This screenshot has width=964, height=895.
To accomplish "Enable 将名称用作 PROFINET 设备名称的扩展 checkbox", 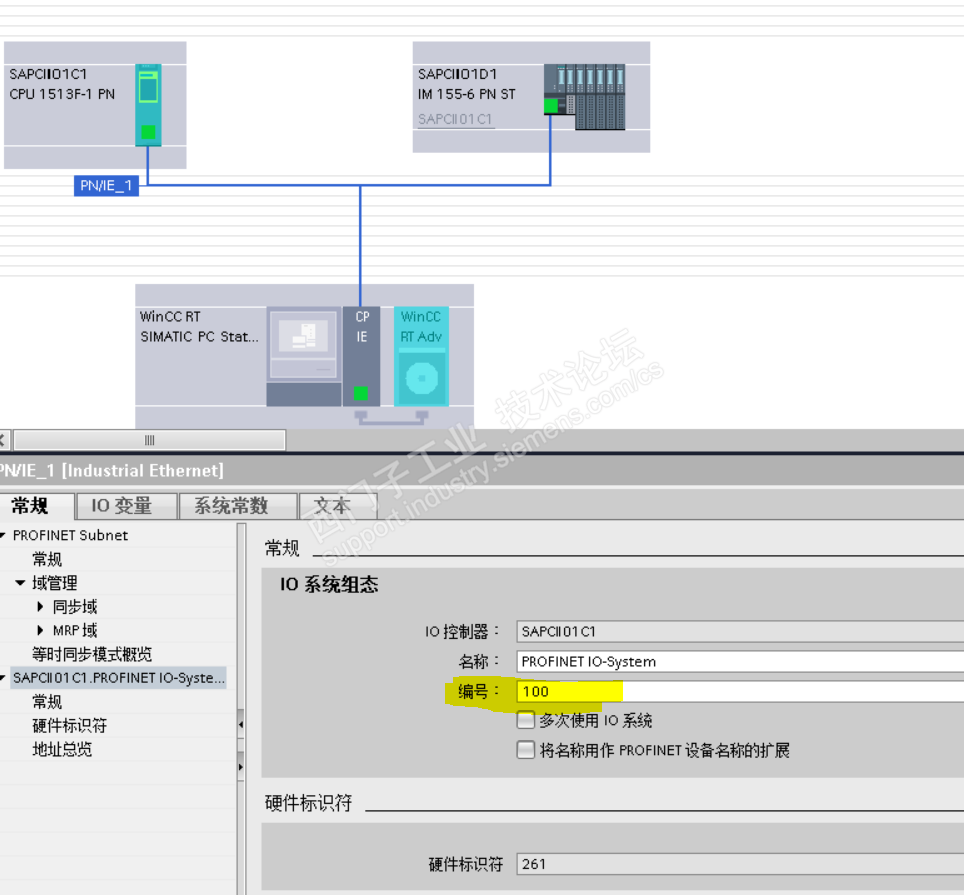I will (526, 750).
